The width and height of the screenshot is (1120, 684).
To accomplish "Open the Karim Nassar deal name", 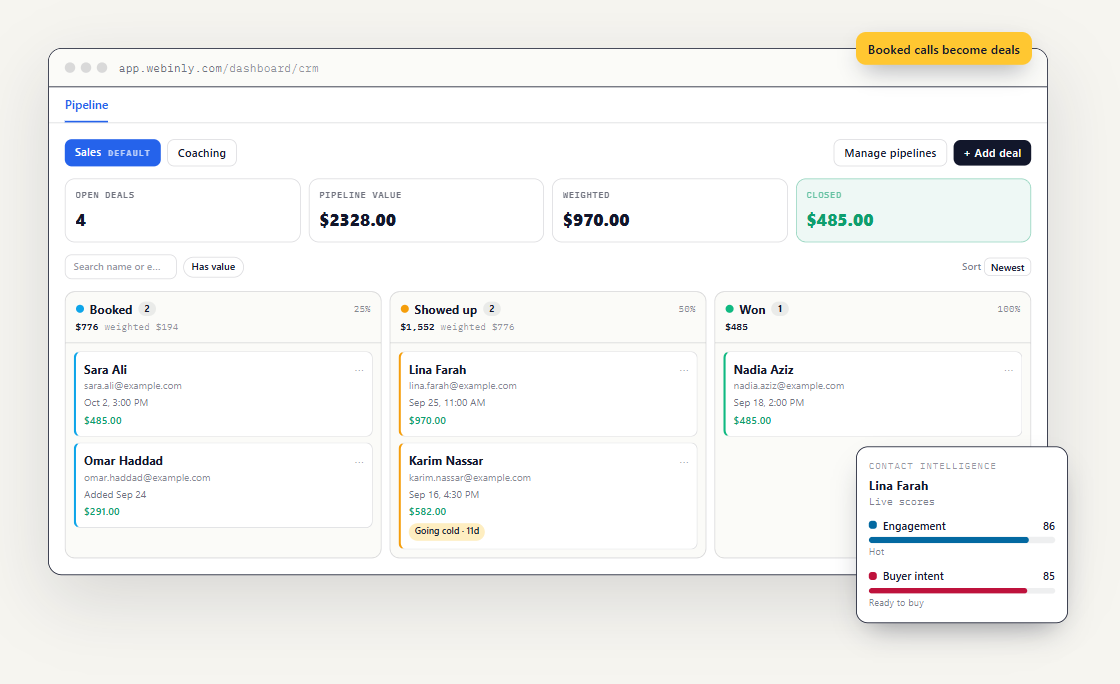I will click(446, 461).
